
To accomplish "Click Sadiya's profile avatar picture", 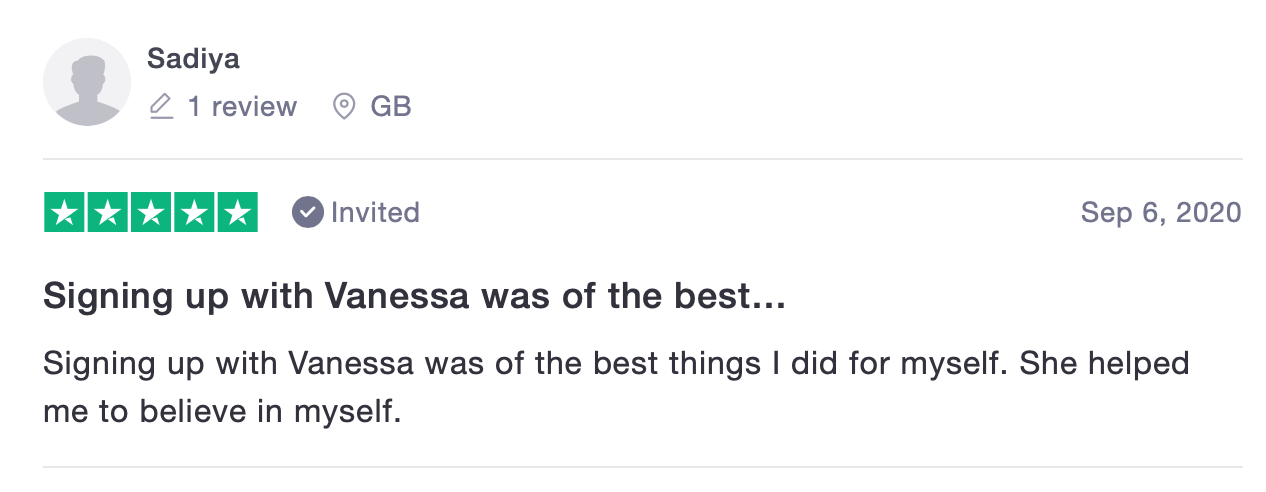I will click(x=87, y=82).
